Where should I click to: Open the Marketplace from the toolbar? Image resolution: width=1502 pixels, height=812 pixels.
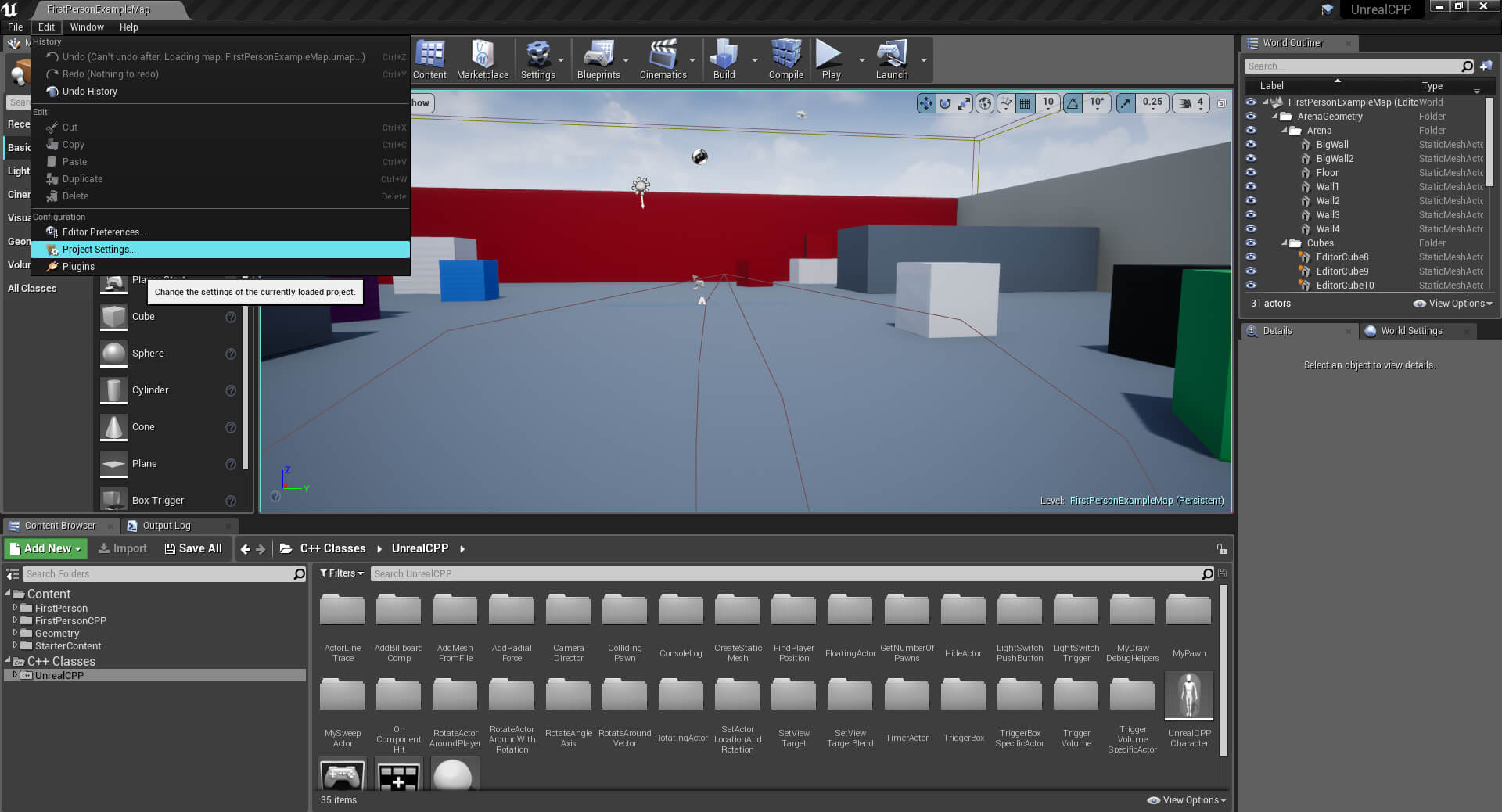(483, 59)
